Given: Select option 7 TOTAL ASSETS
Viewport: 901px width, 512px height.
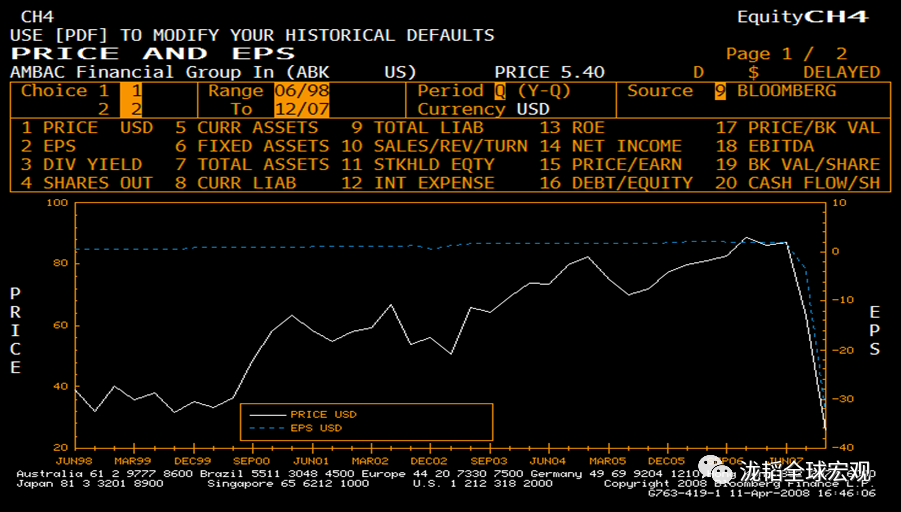Looking at the screenshot, I should click(x=252, y=164).
